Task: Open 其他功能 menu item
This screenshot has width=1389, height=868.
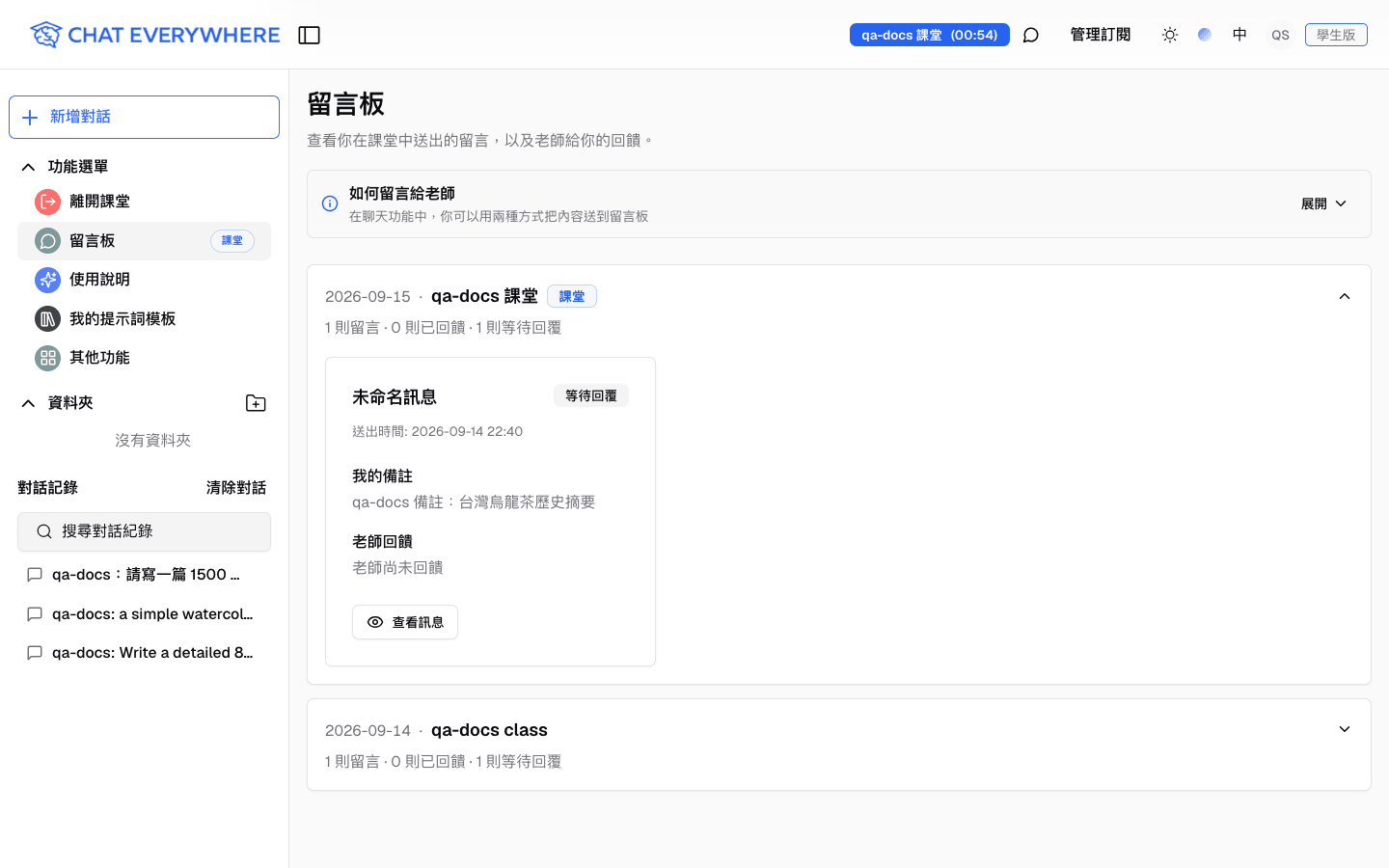Action: tap(144, 358)
